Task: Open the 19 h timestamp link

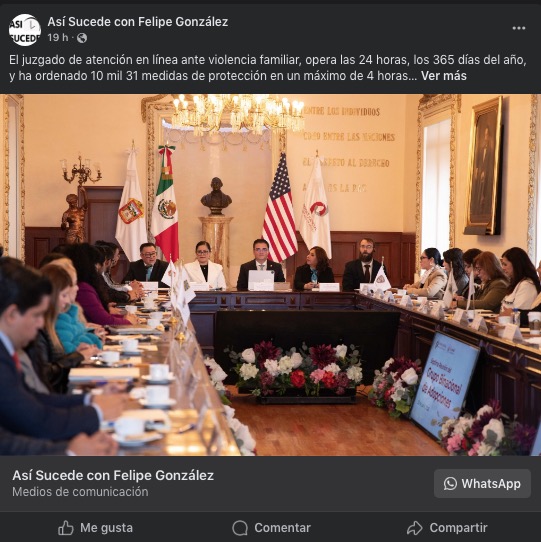Action: 58,38
